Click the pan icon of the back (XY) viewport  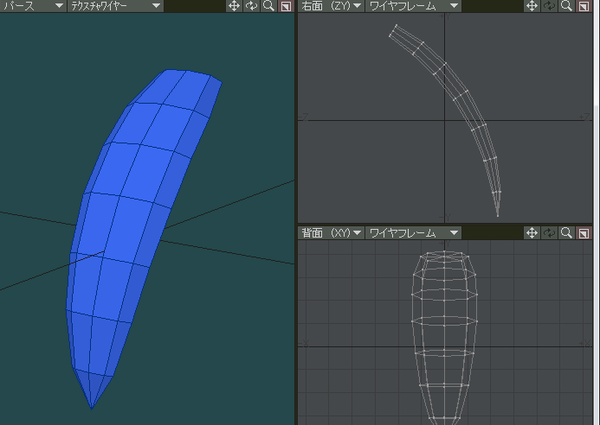point(532,233)
